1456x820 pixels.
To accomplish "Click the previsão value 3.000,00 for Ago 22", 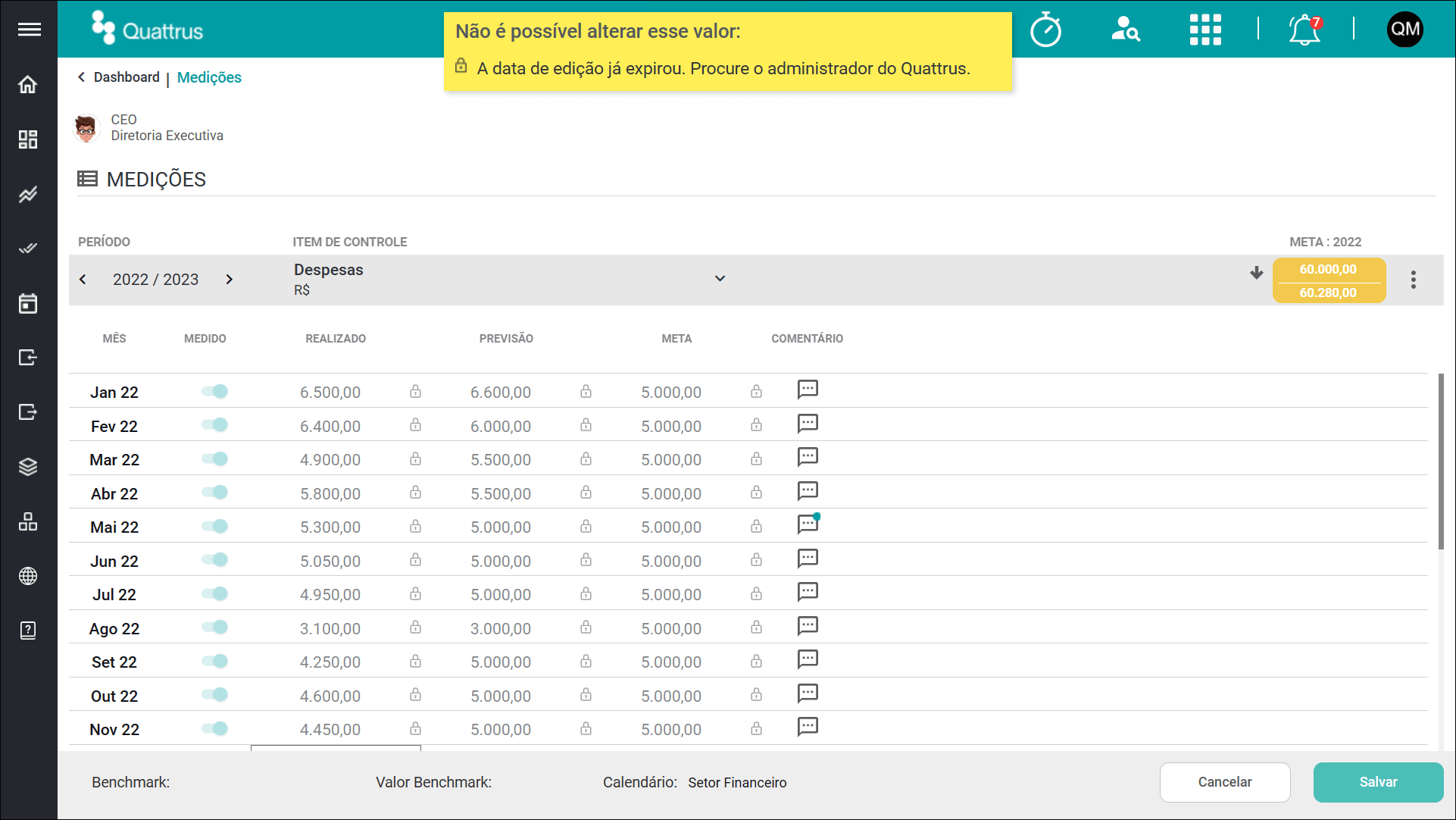I will click(x=501, y=628).
